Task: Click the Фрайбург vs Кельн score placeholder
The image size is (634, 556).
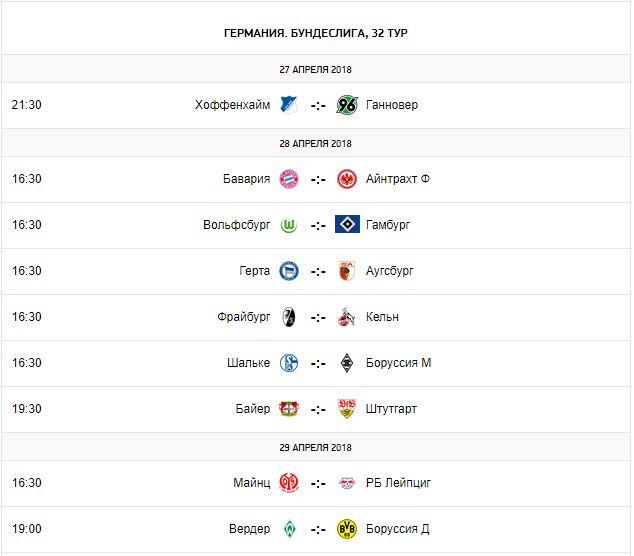Action: click(318, 317)
